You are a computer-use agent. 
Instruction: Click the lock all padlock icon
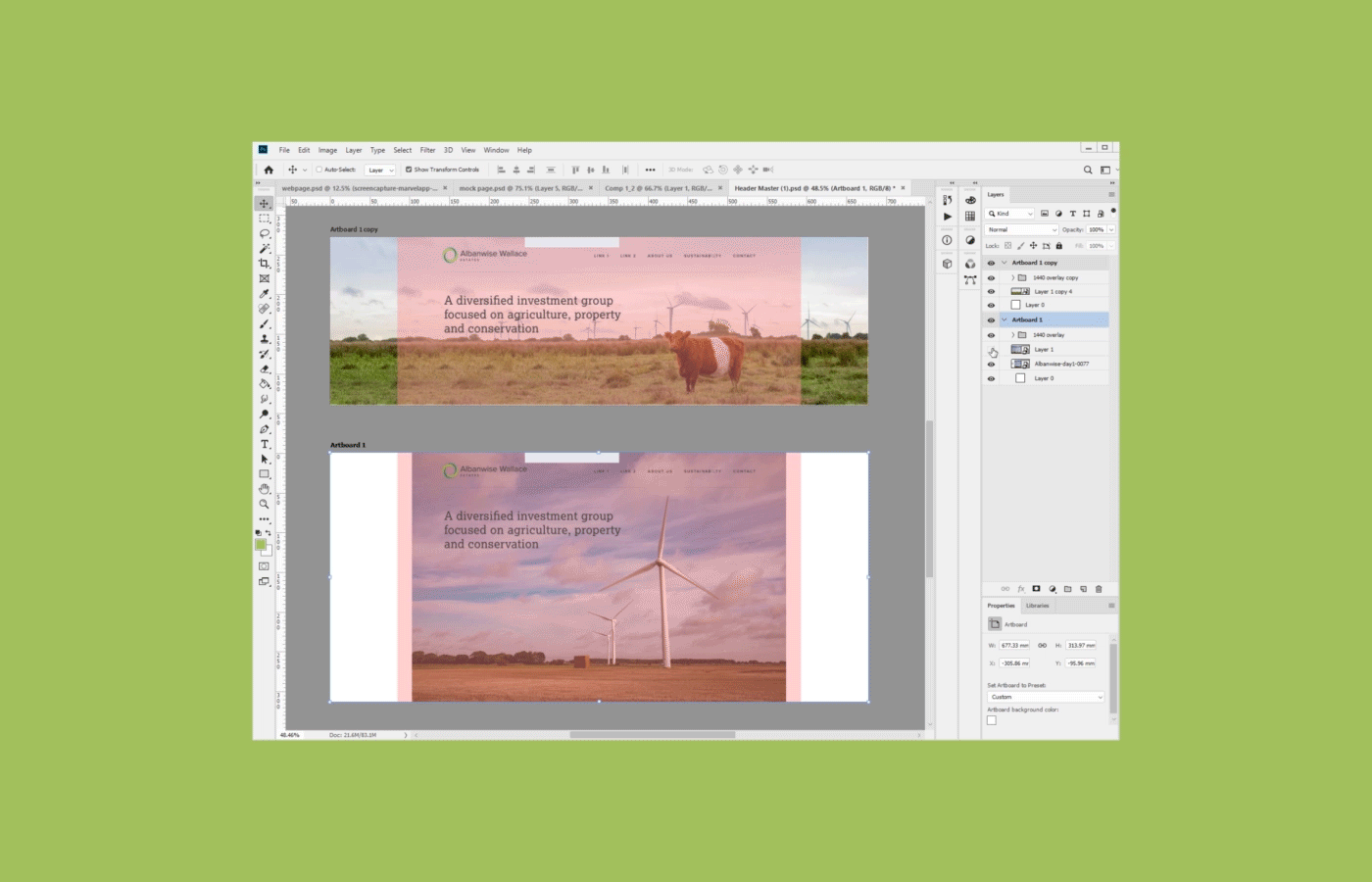(1058, 246)
